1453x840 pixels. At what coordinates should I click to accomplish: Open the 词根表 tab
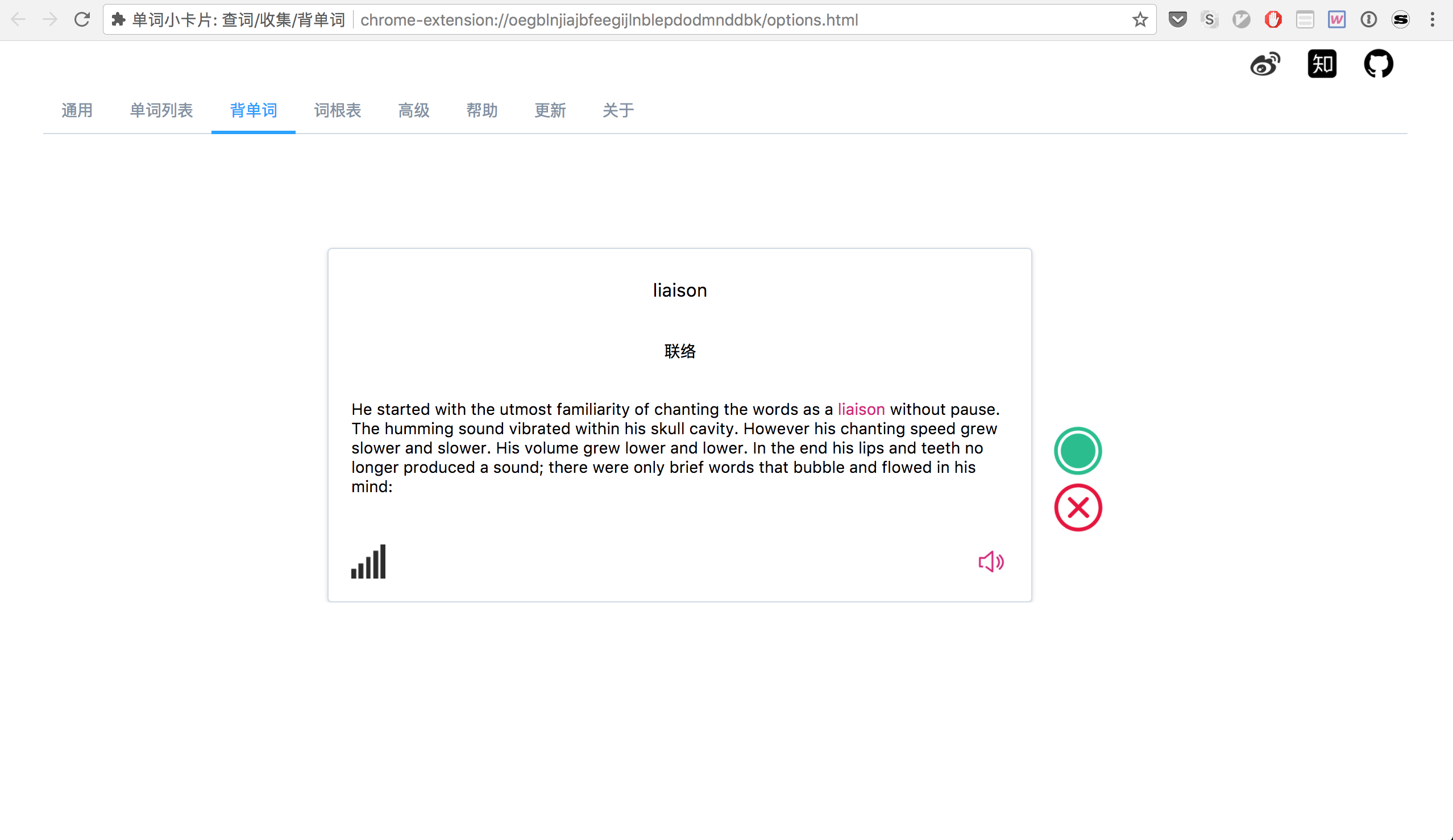337,110
